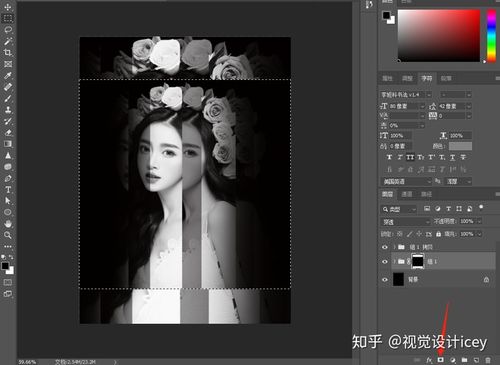Switch to the 路径 paths tab
This screenshot has width=500, height=365.
pos(426,194)
